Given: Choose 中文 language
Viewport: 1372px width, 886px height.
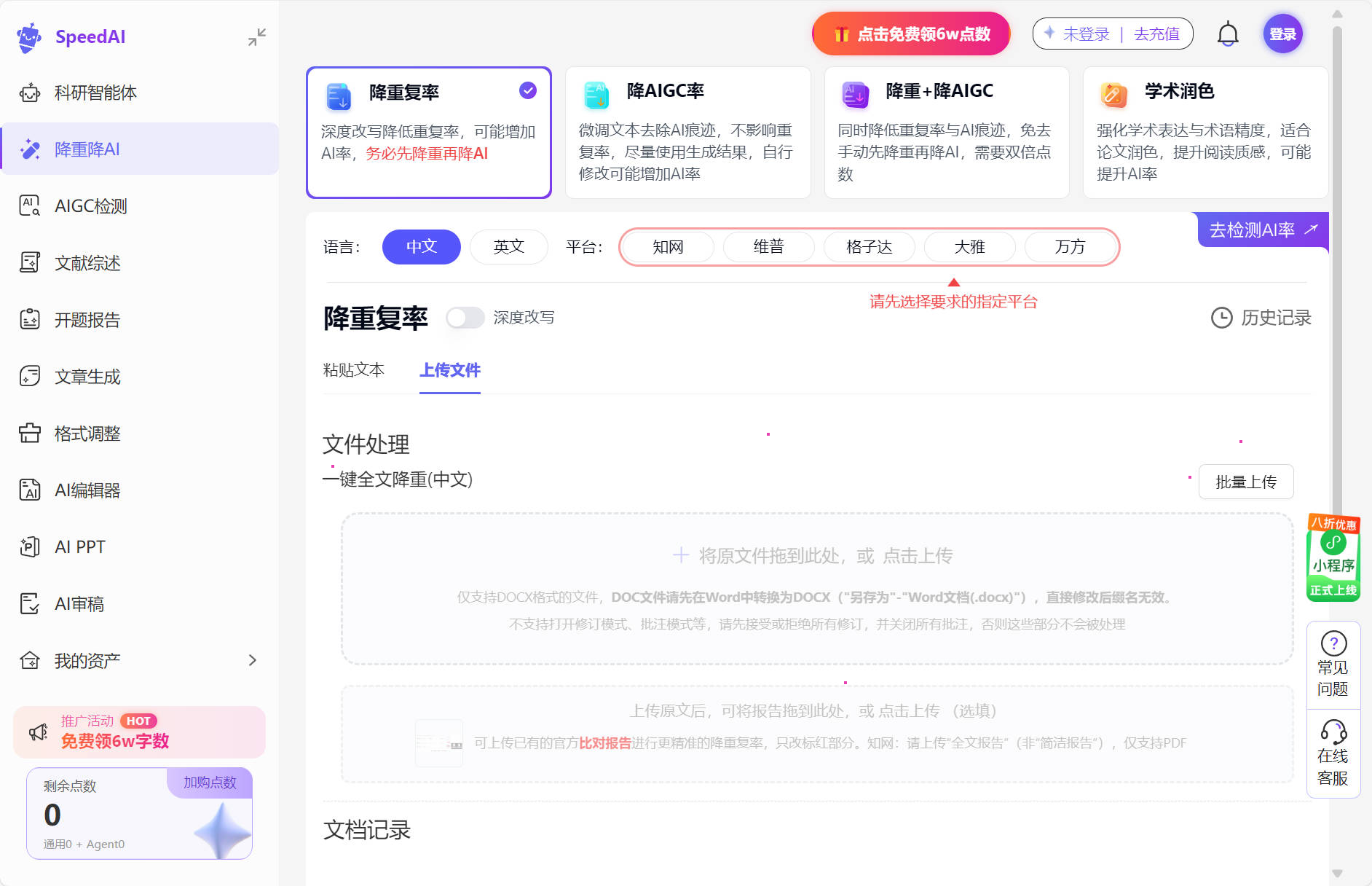Looking at the screenshot, I should (x=422, y=247).
